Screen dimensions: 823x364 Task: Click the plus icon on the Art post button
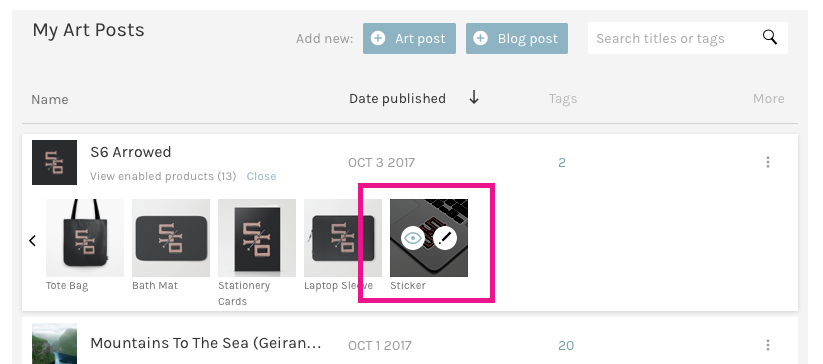tap(378, 38)
